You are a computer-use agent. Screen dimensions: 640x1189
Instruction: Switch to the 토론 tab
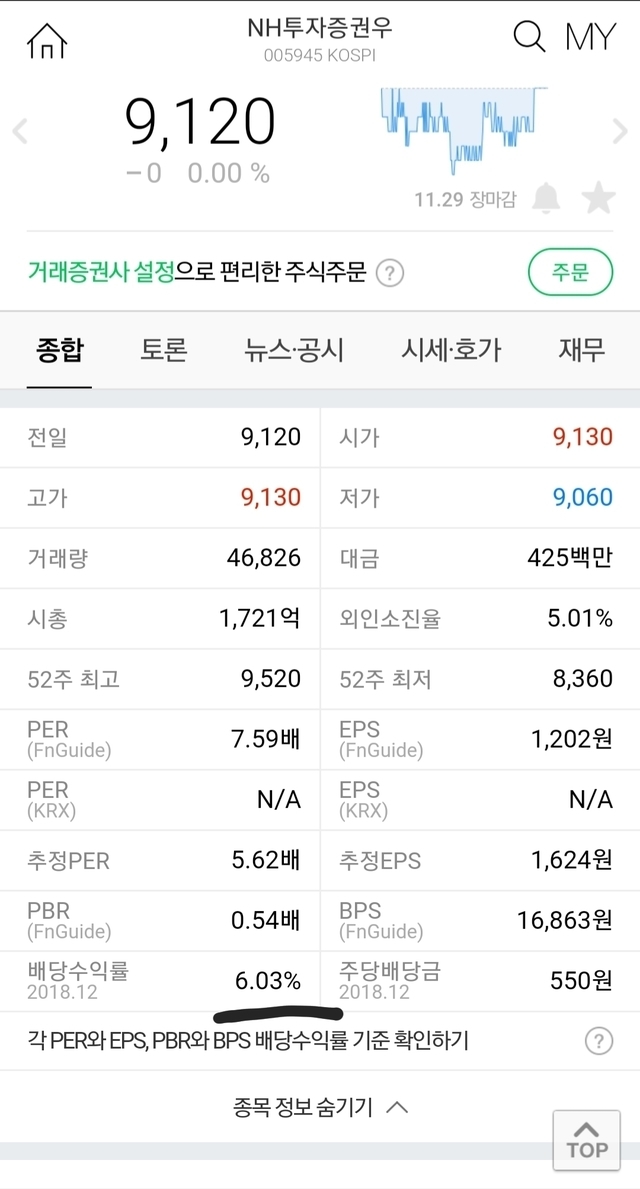pyautogui.click(x=164, y=350)
